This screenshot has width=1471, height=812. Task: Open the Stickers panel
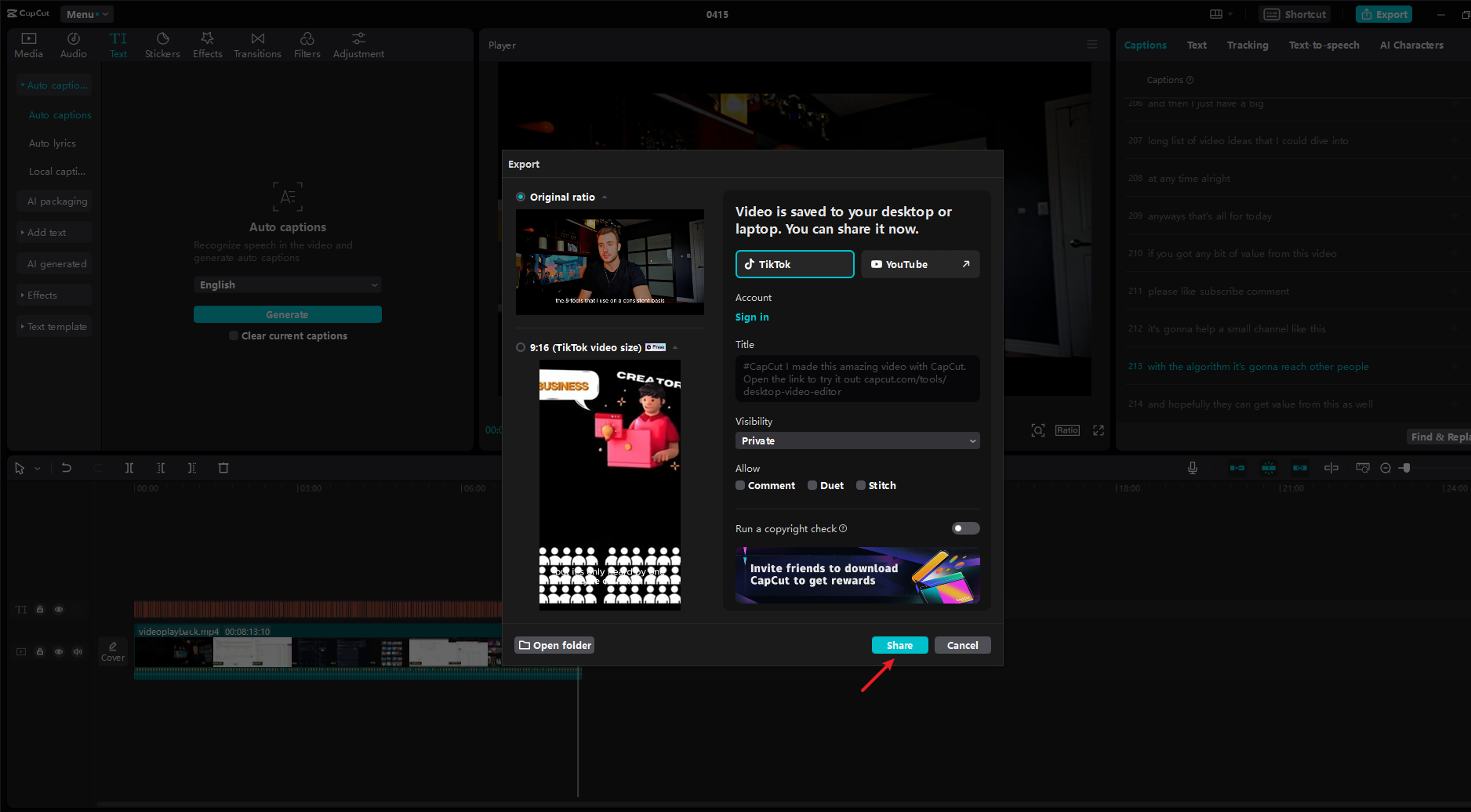pyautogui.click(x=162, y=45)
